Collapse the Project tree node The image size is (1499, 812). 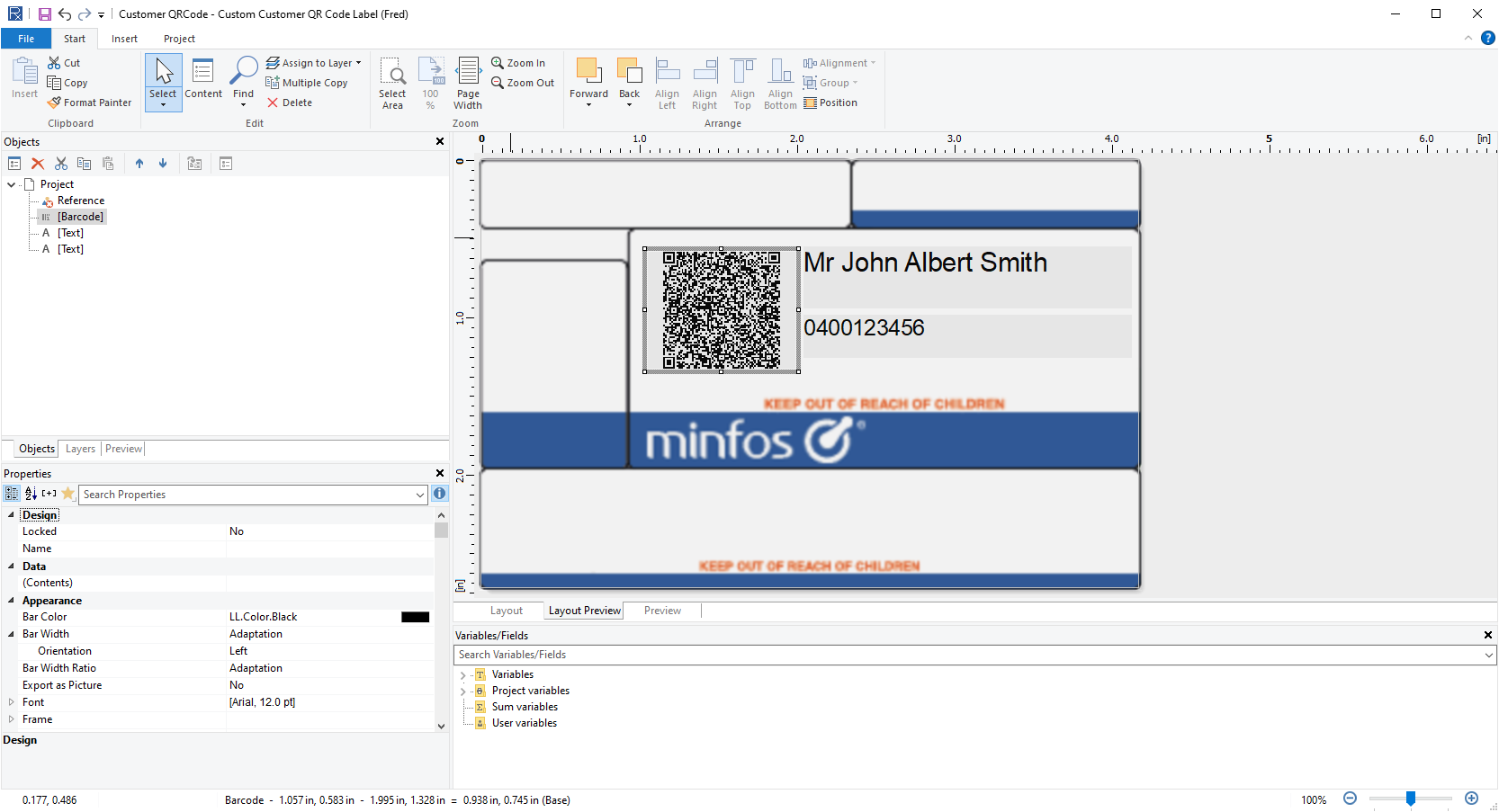11,184
